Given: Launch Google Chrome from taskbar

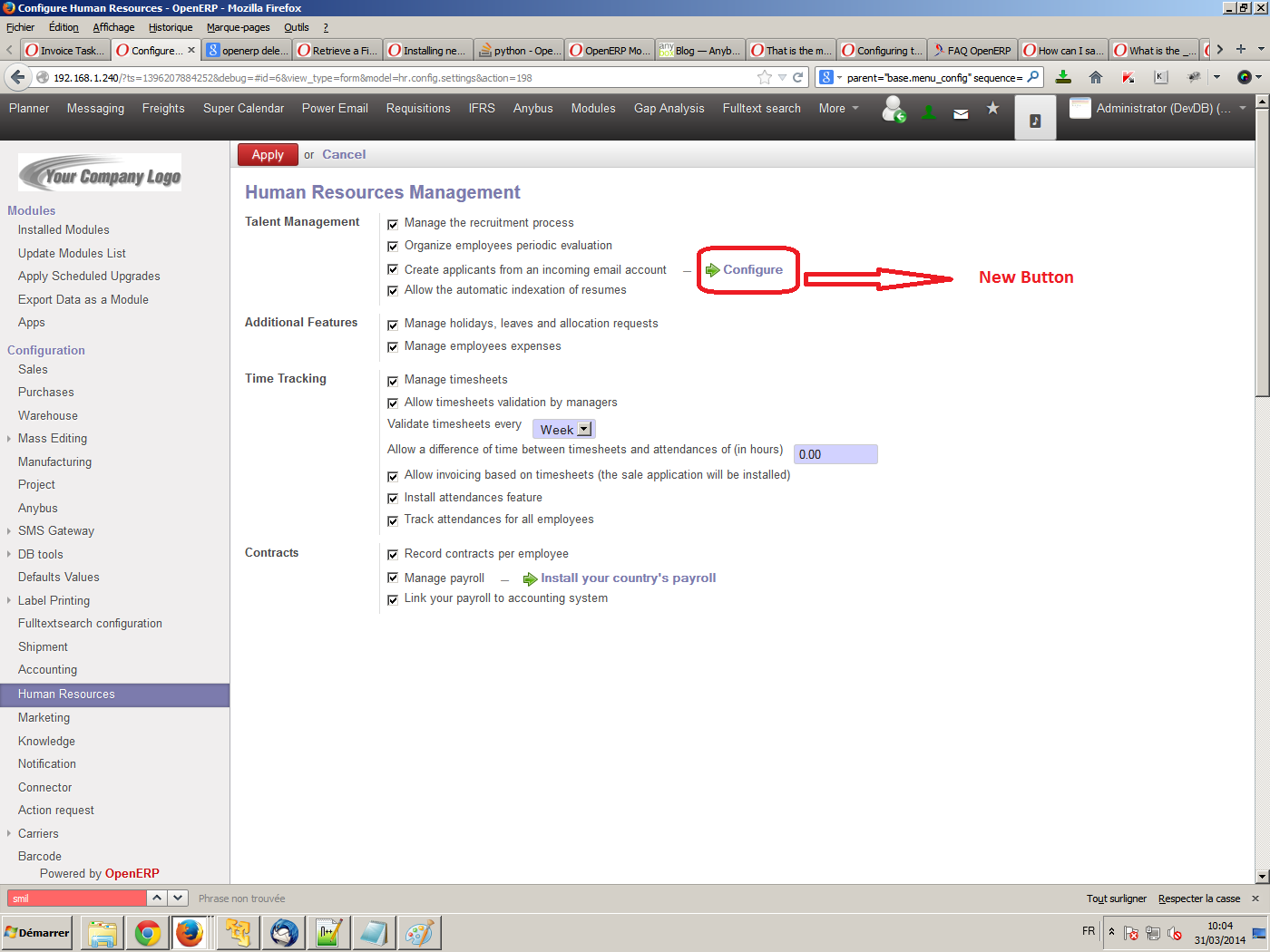Looking at the screenshot, I should (x=148, y=932).
